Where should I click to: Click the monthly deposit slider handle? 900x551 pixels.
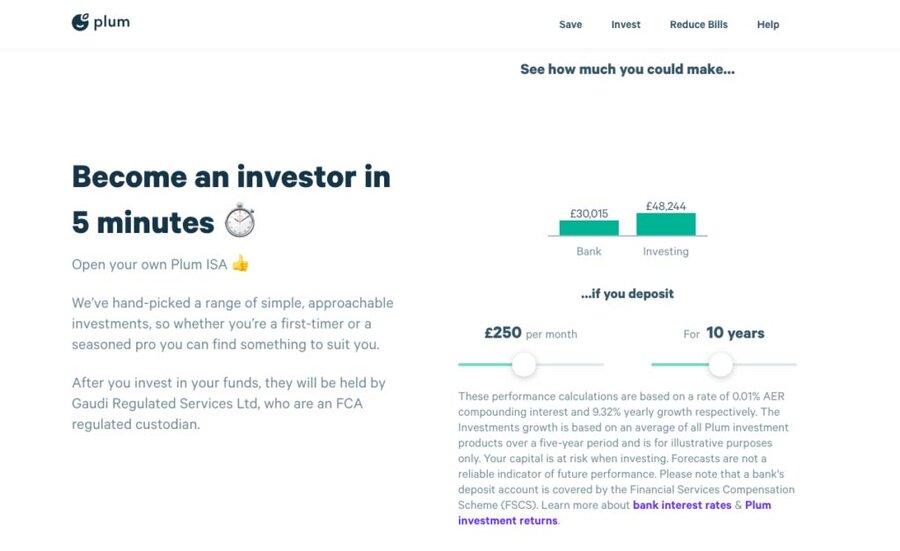[523, 364]
